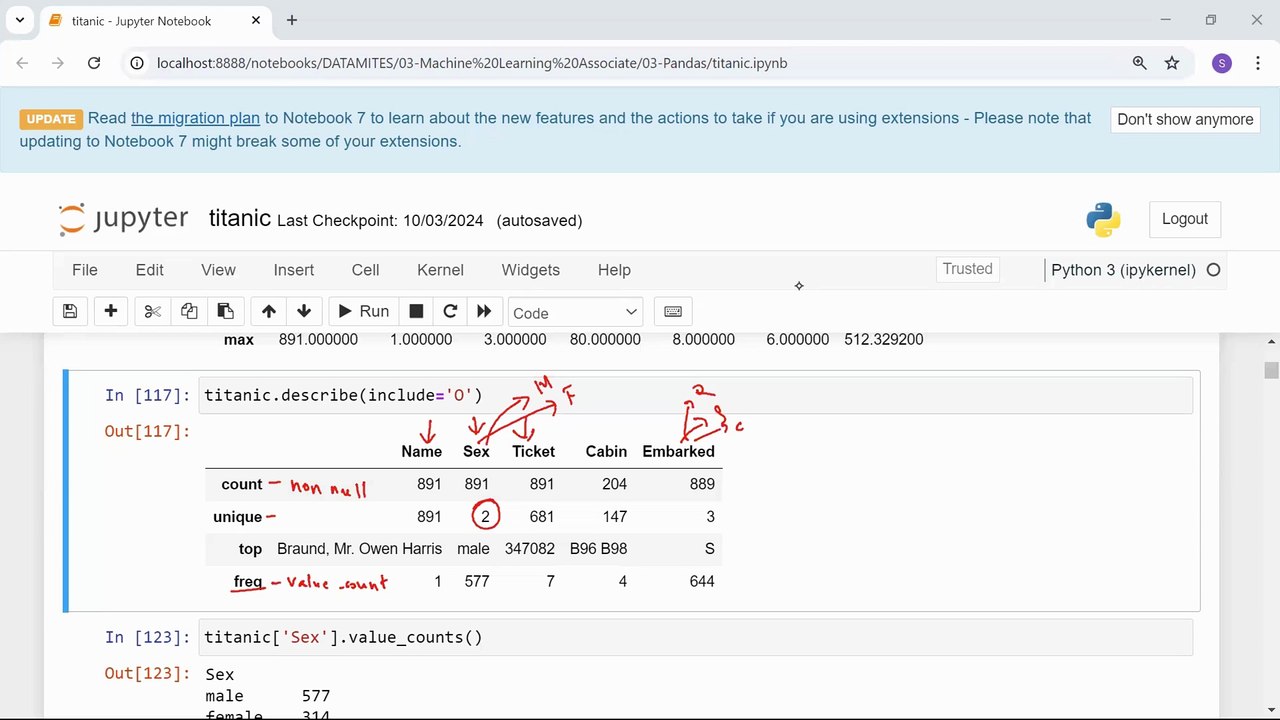
Task: Click the Embarked column header
Action: (x=678, y=452)
